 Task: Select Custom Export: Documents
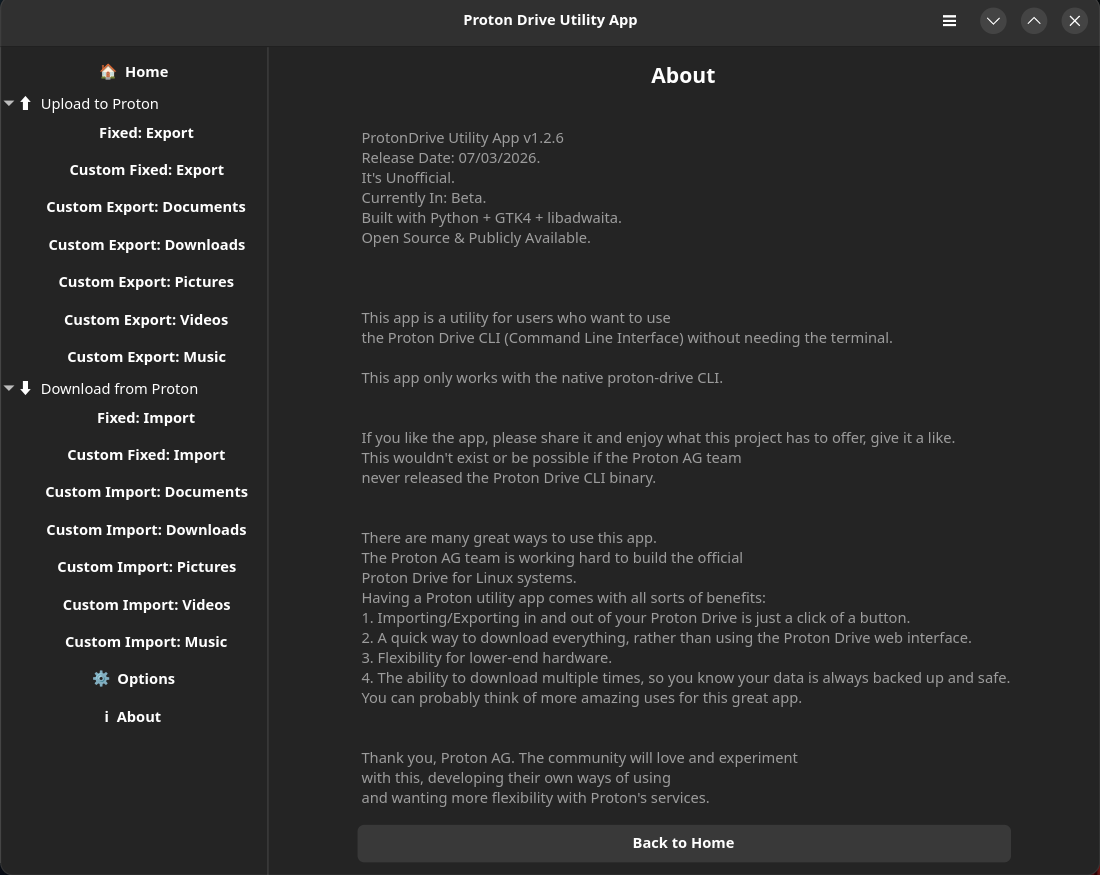(146, 207)
